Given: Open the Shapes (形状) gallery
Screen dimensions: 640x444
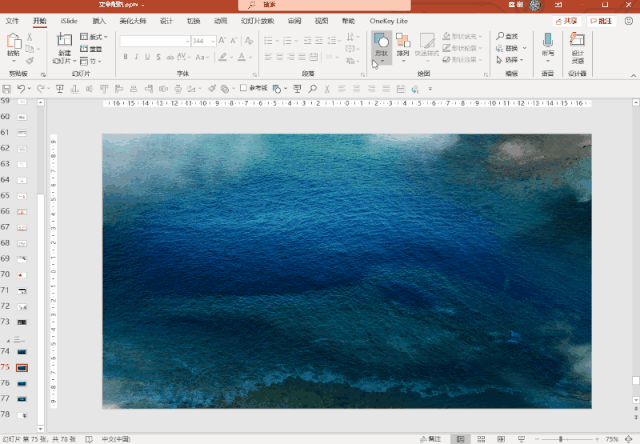Looking at the screenshot, I should click(382, 48).
